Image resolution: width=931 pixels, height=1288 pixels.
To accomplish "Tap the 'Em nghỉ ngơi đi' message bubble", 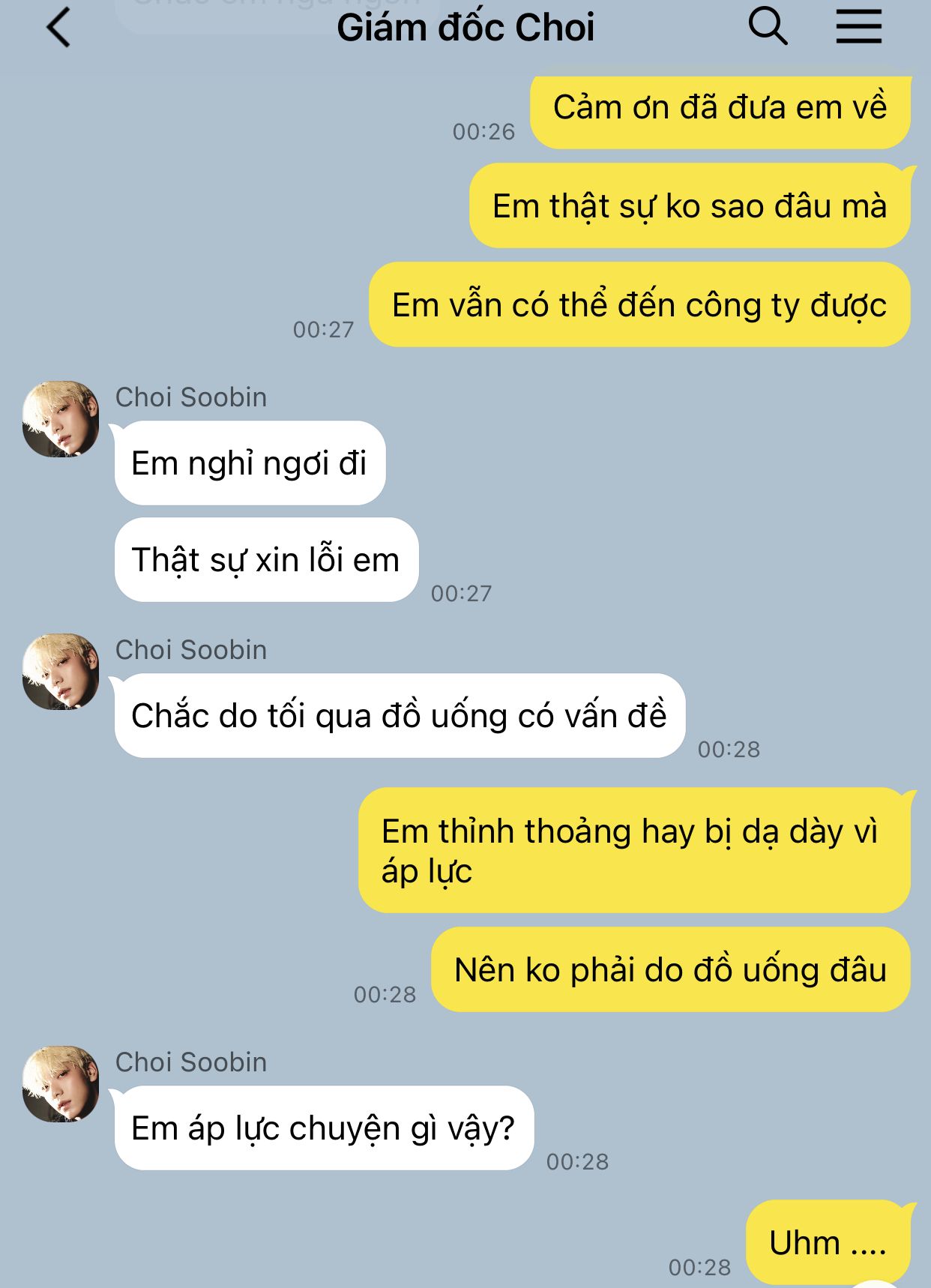I will coord(250,463).
